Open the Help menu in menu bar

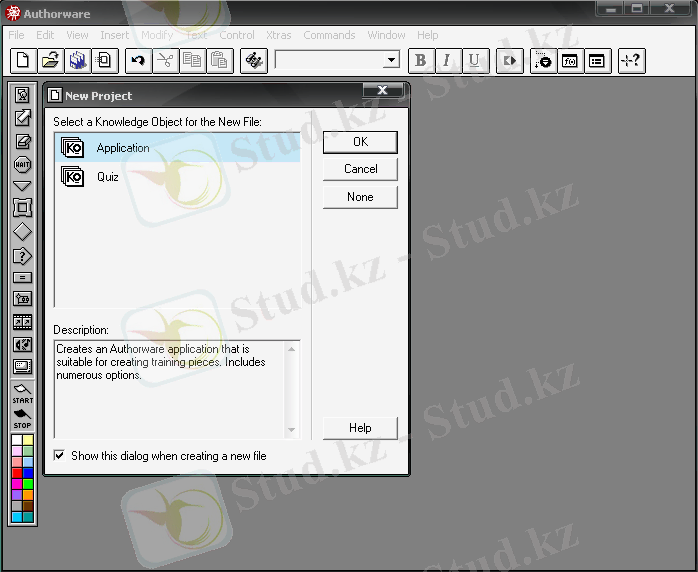tap(427, 35)
